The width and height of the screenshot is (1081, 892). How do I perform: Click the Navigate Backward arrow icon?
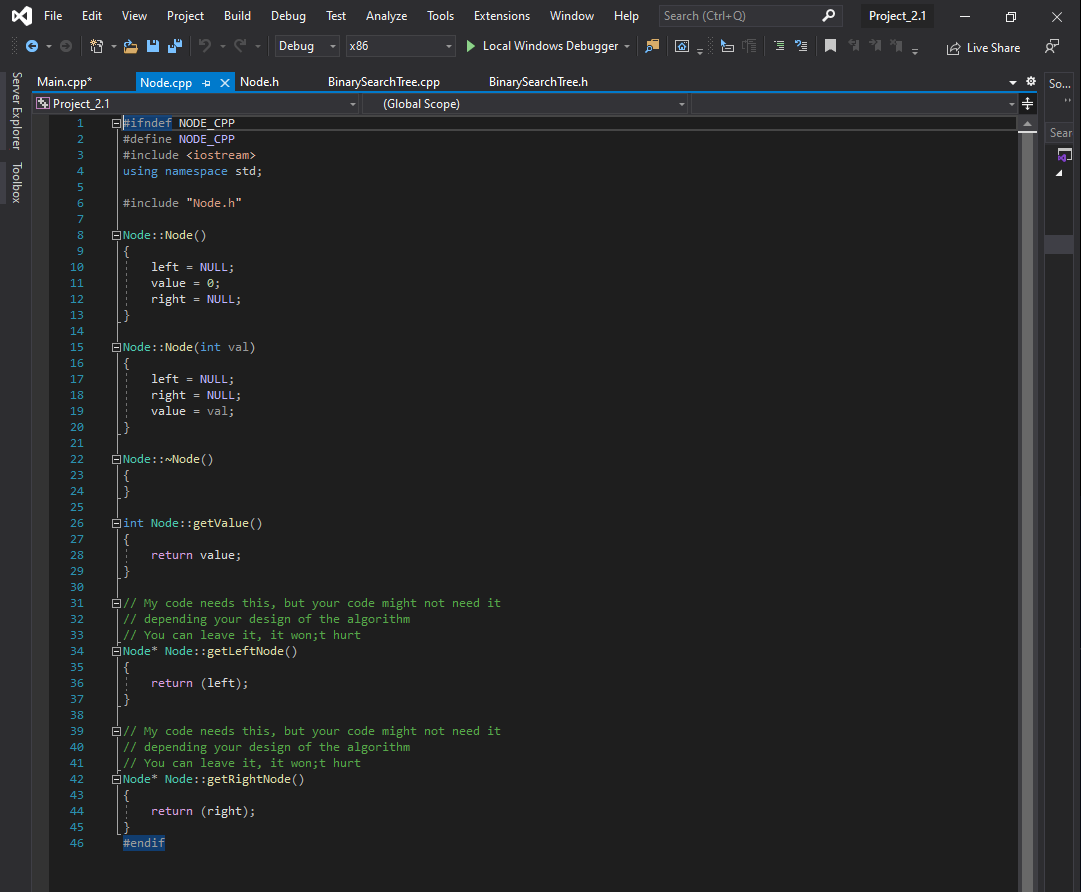pos(32,46)
